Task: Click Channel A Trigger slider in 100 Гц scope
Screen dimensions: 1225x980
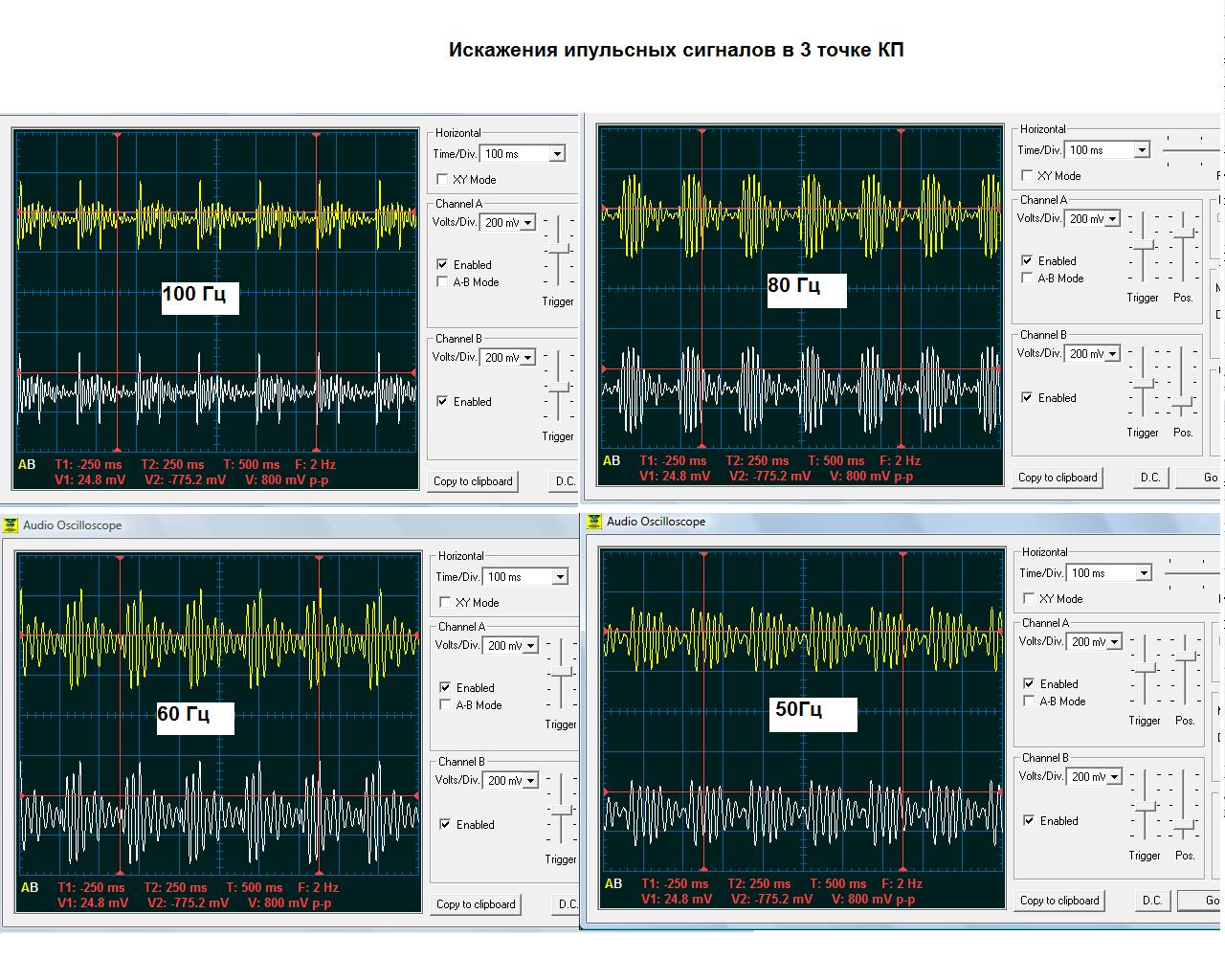Action: pyautogui.click(x=558, y=251)
